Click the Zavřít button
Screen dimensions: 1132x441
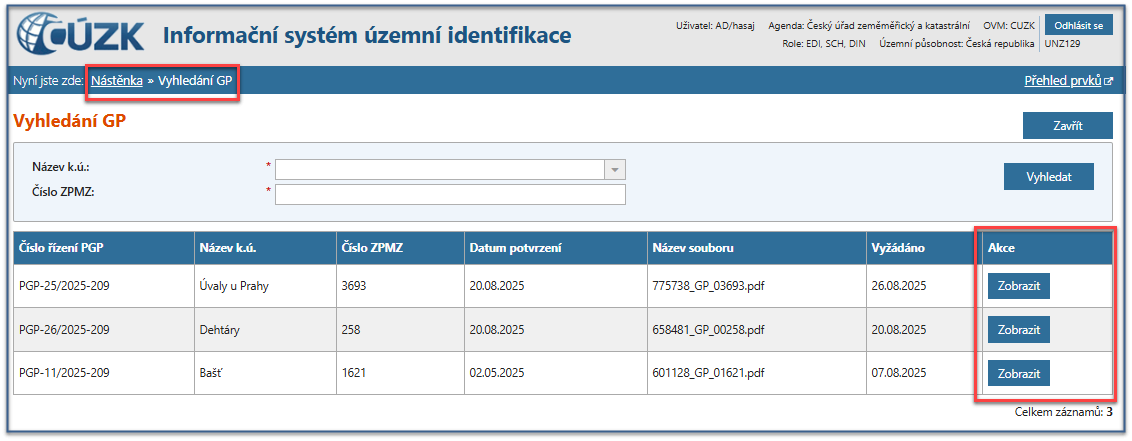pos(1067,126)
